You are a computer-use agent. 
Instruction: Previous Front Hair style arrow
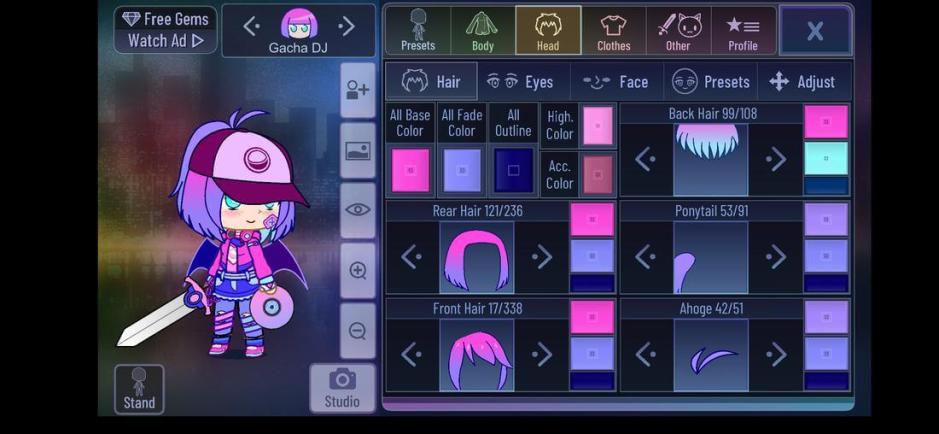411,355
